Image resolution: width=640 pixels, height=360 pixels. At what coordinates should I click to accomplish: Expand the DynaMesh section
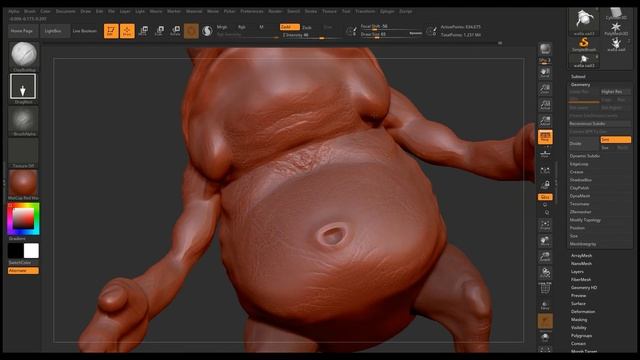579,196
